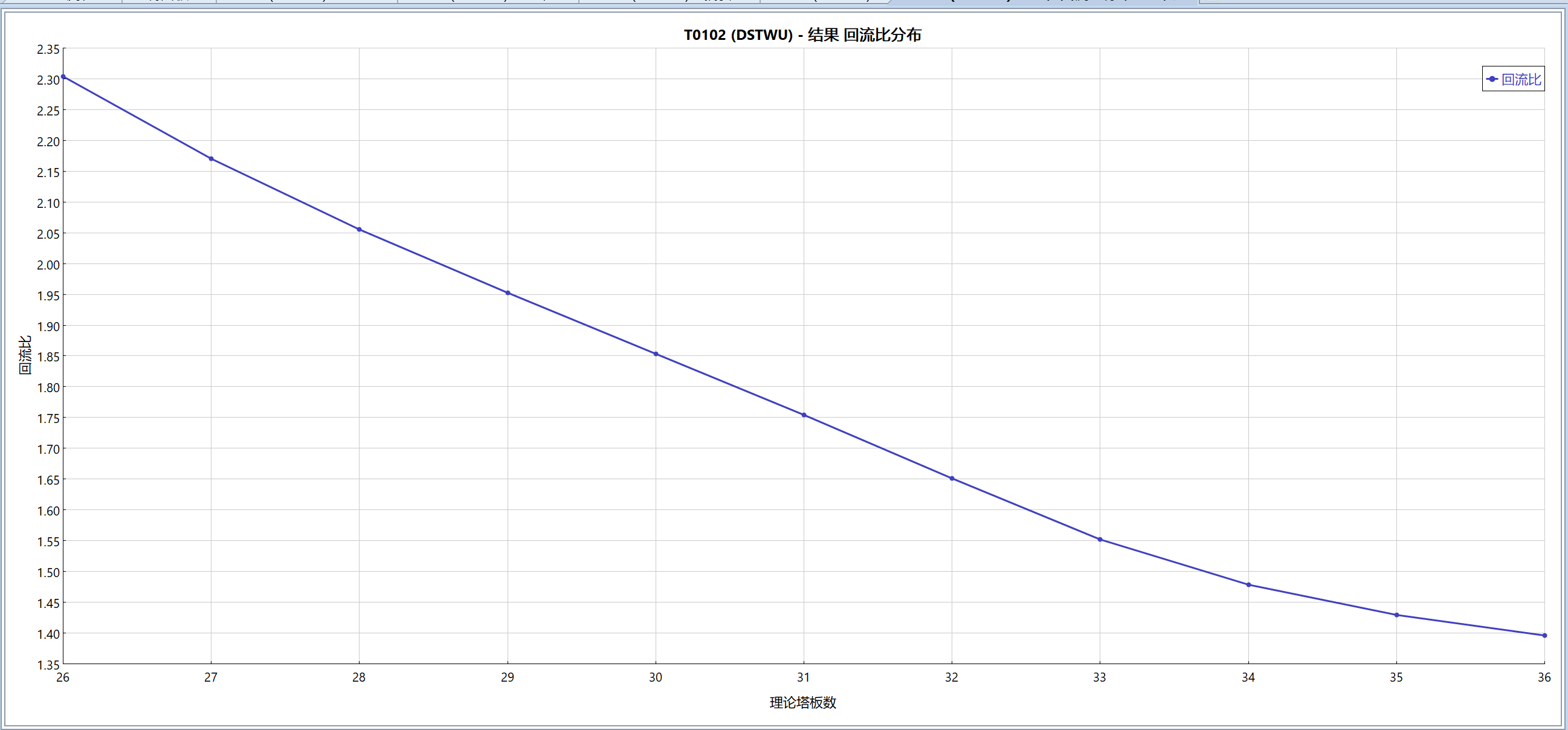Click the data point at 28 stages
This screenshot has width=1568, height=730.
359,230
